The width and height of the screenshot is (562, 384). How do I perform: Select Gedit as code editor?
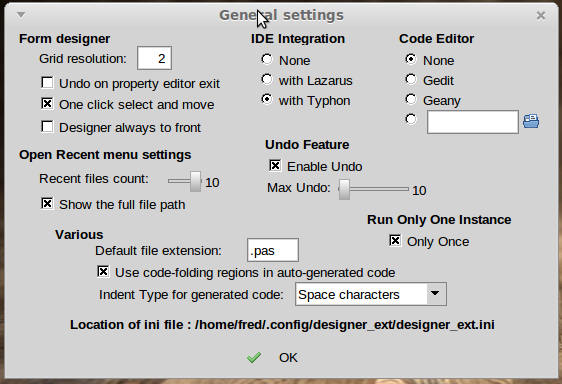point(411,79)
